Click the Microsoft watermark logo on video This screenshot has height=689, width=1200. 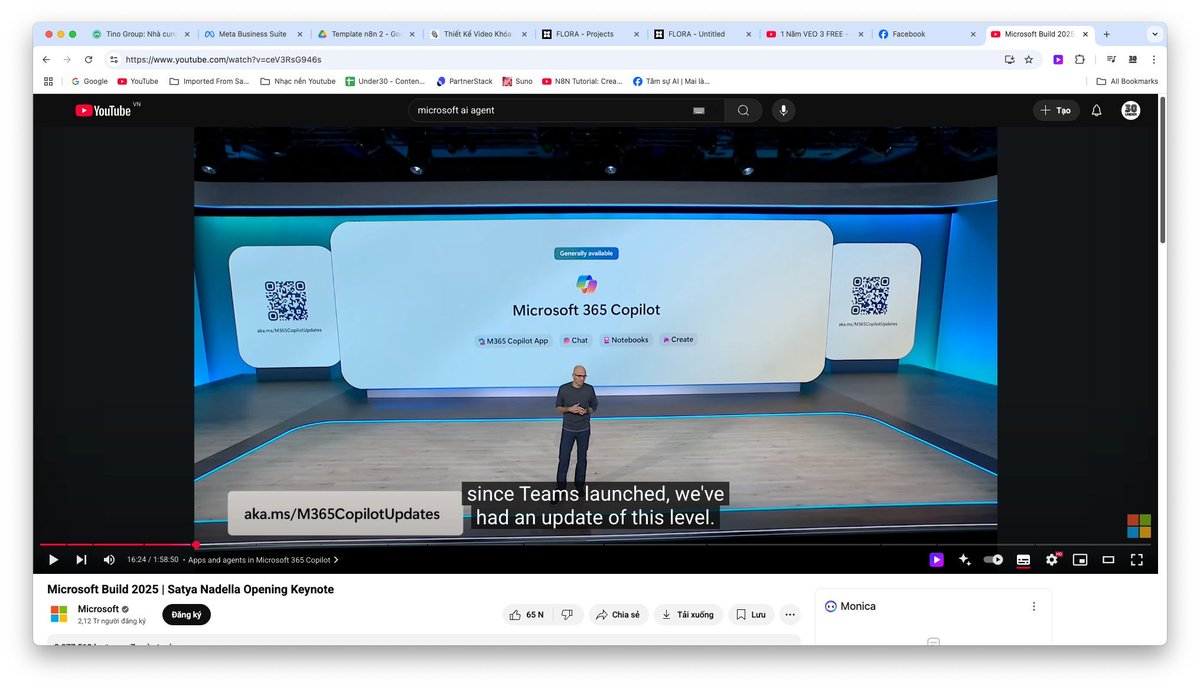(x=1139, y=526)
